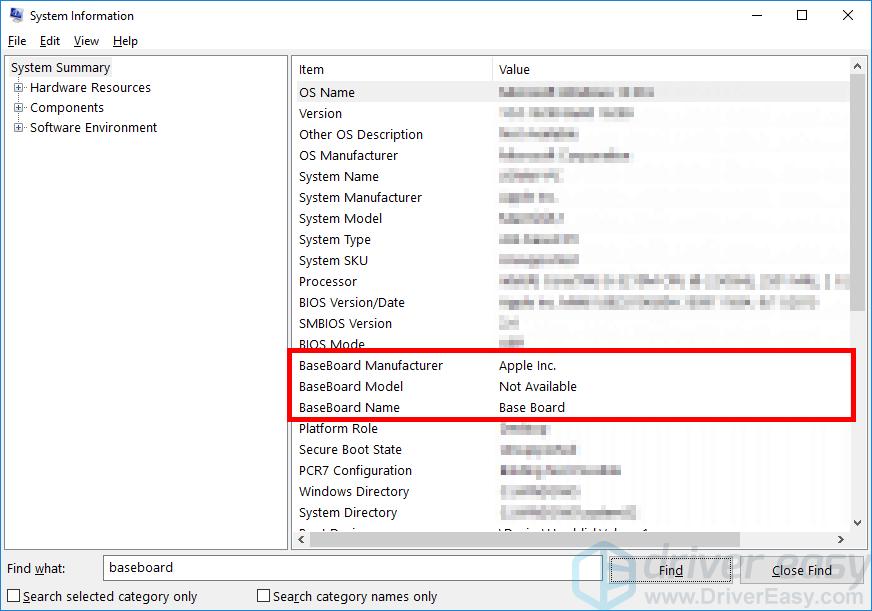The image size is (872, 611).
Task: Expand the Software Environment node
Action: [x=20, y=127]
